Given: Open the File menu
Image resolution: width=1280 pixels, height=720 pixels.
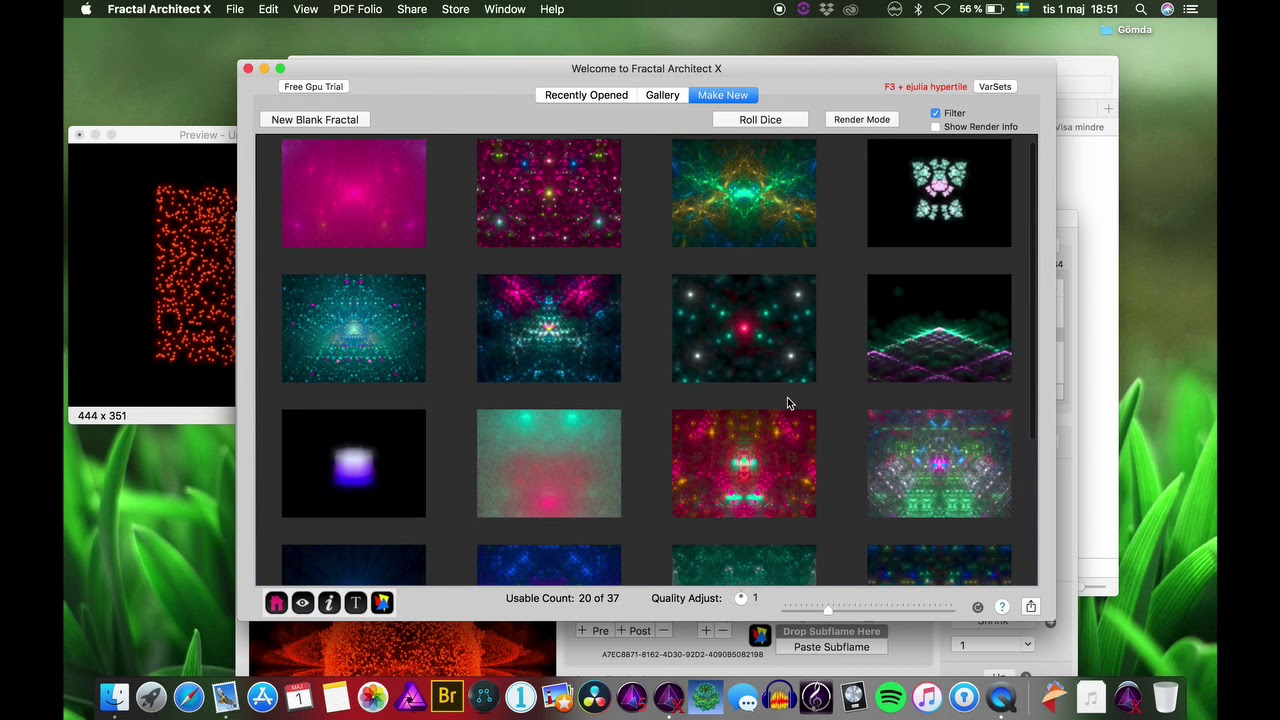Looking at the screenshot, I should coord(235,9).
